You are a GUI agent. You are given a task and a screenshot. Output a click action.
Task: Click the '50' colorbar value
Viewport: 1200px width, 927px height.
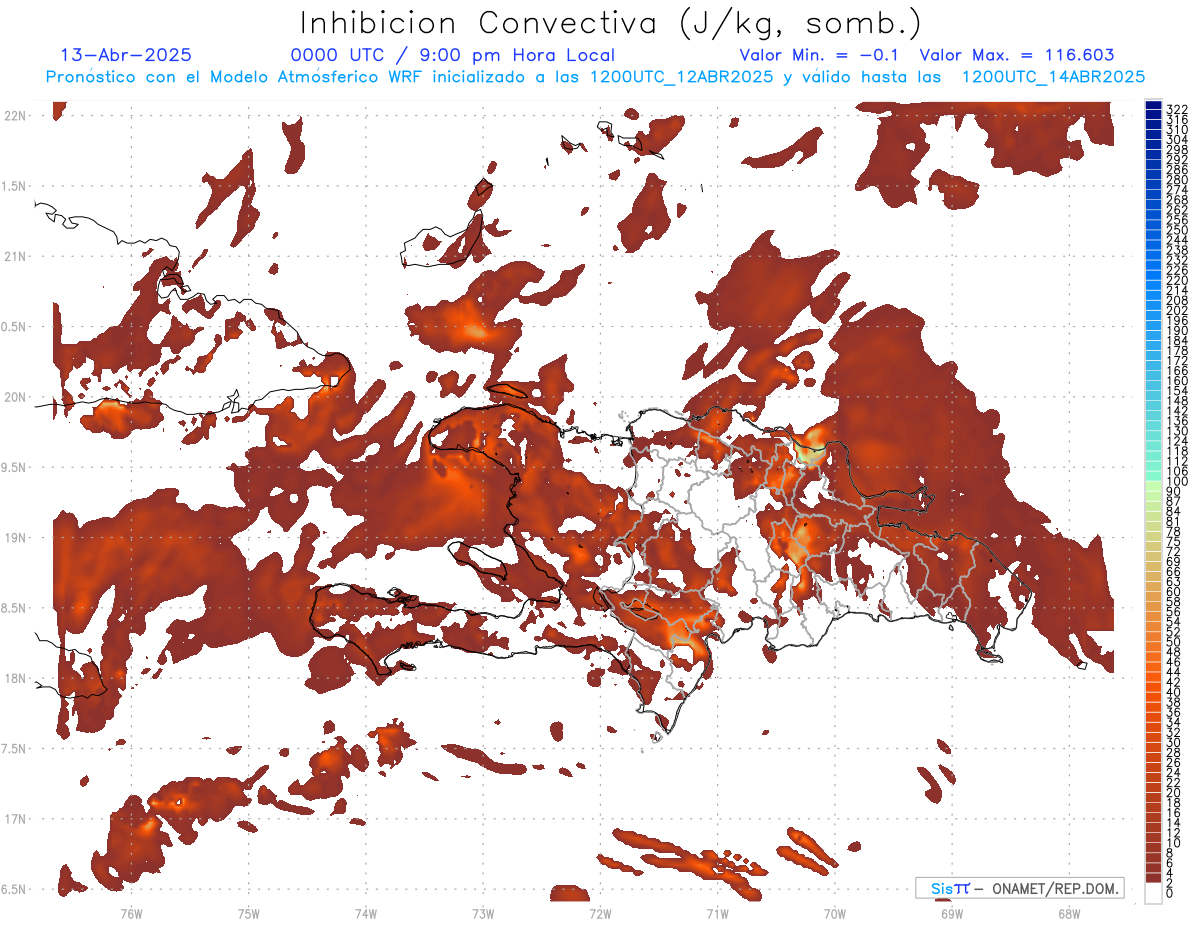pos(1173,642)
